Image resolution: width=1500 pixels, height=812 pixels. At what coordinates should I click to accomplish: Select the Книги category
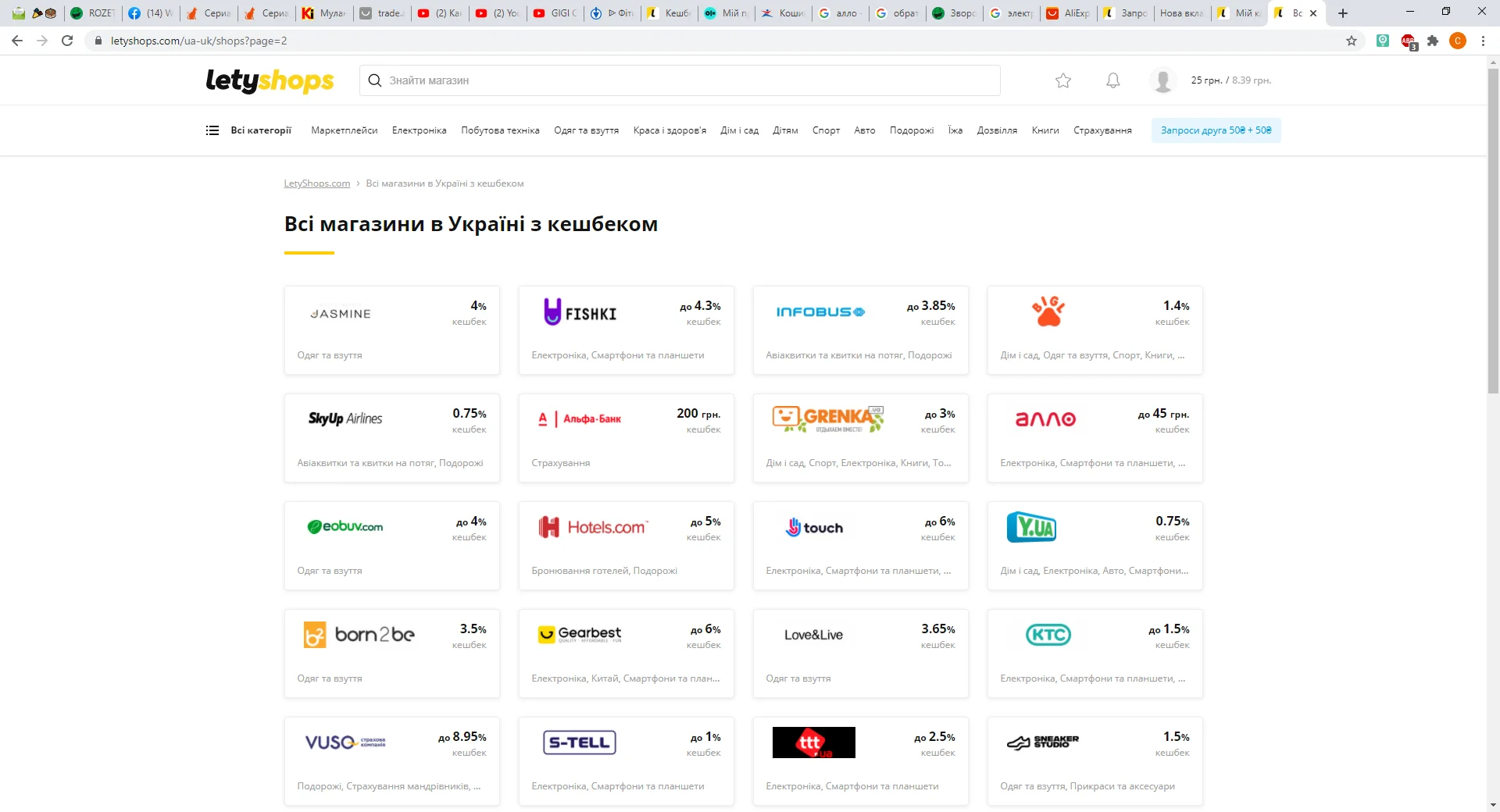pyautogui.click(x=1045, y=130)
